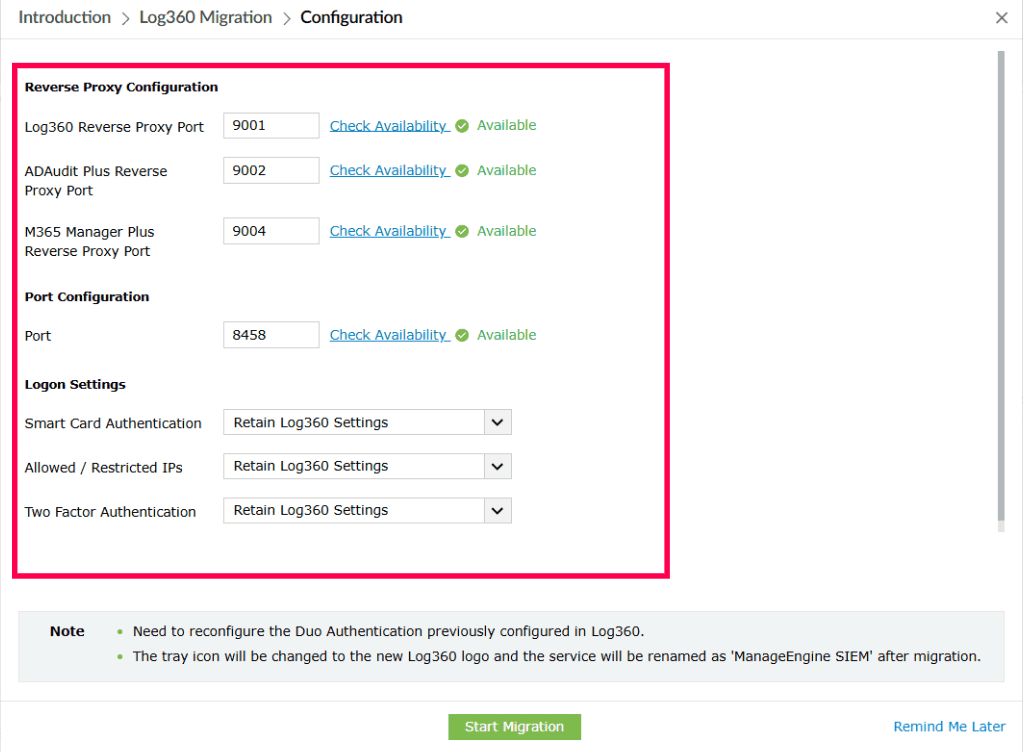Click green check icon beside ADAudit Plus port

(x=462, y=171)
